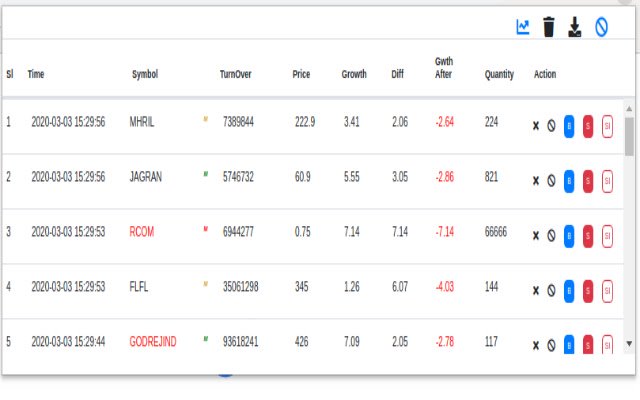The height and width of the screenshot is (400, 640).
Task: Click the Action column header
Action: click(x=545, y=74)
